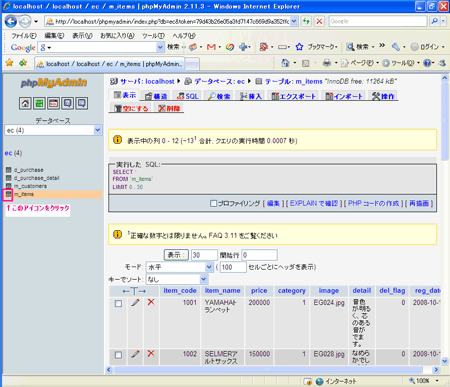Click the phpMyAdmin home icon in sidebar
The height and width of the screenshot is (387, 450).
click(25, 103)
